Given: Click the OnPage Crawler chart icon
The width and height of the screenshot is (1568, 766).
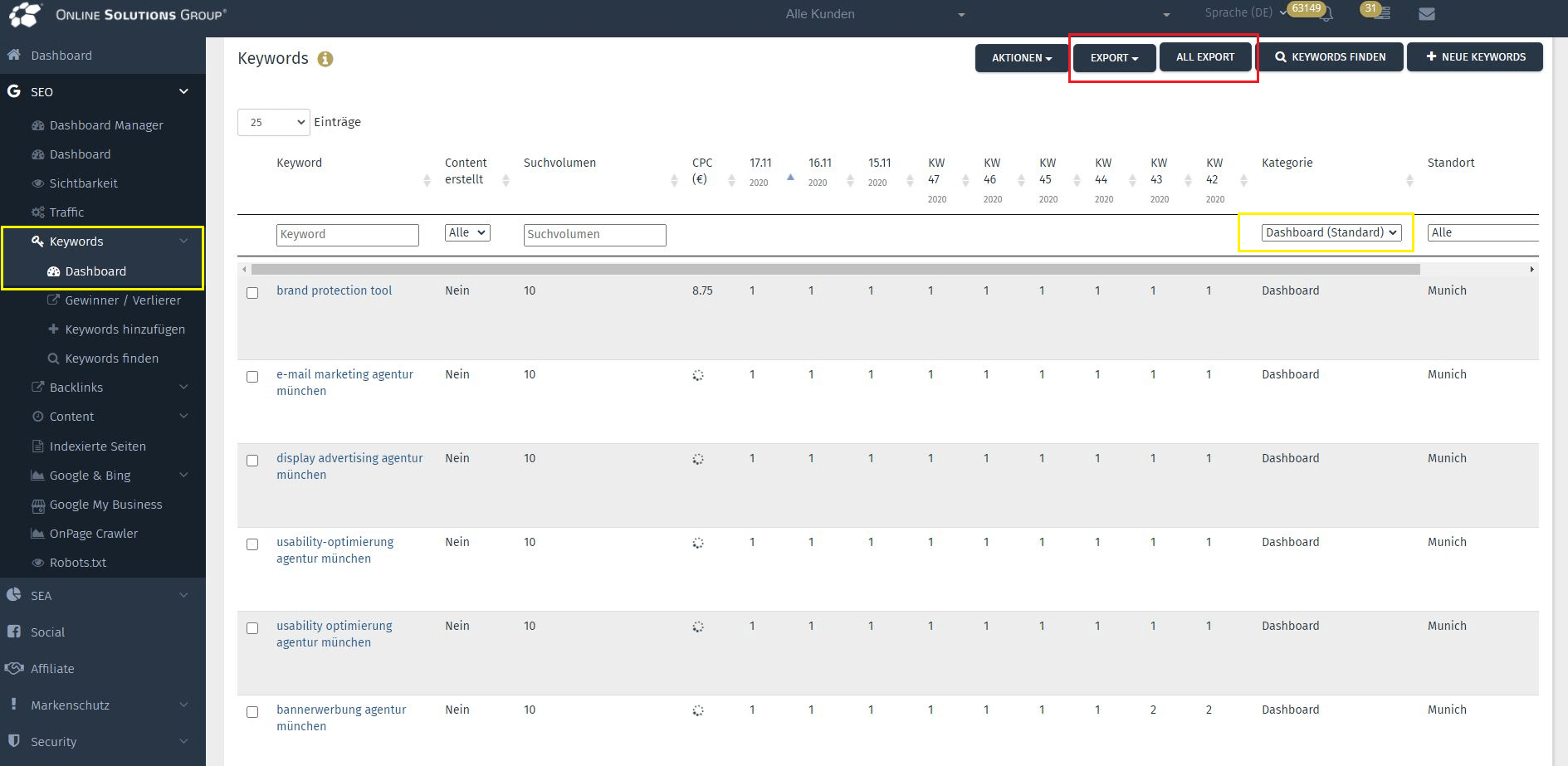Looking at the screenshot, I should [x=37, y=534].
